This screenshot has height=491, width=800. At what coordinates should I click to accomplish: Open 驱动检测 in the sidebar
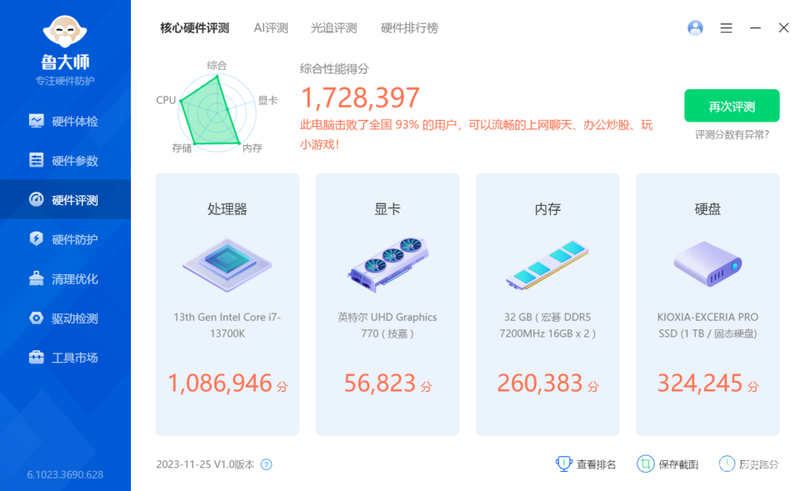tap(65, 318)
